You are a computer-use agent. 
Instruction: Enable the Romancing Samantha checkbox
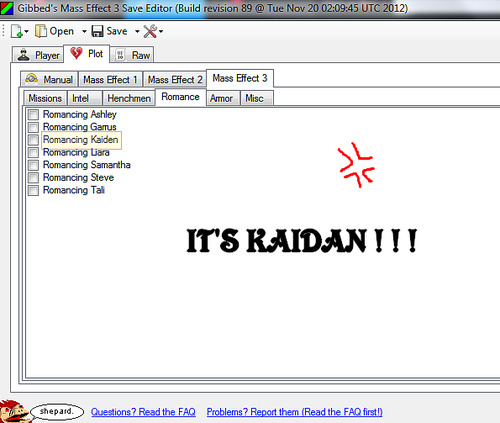pos(33,165)
